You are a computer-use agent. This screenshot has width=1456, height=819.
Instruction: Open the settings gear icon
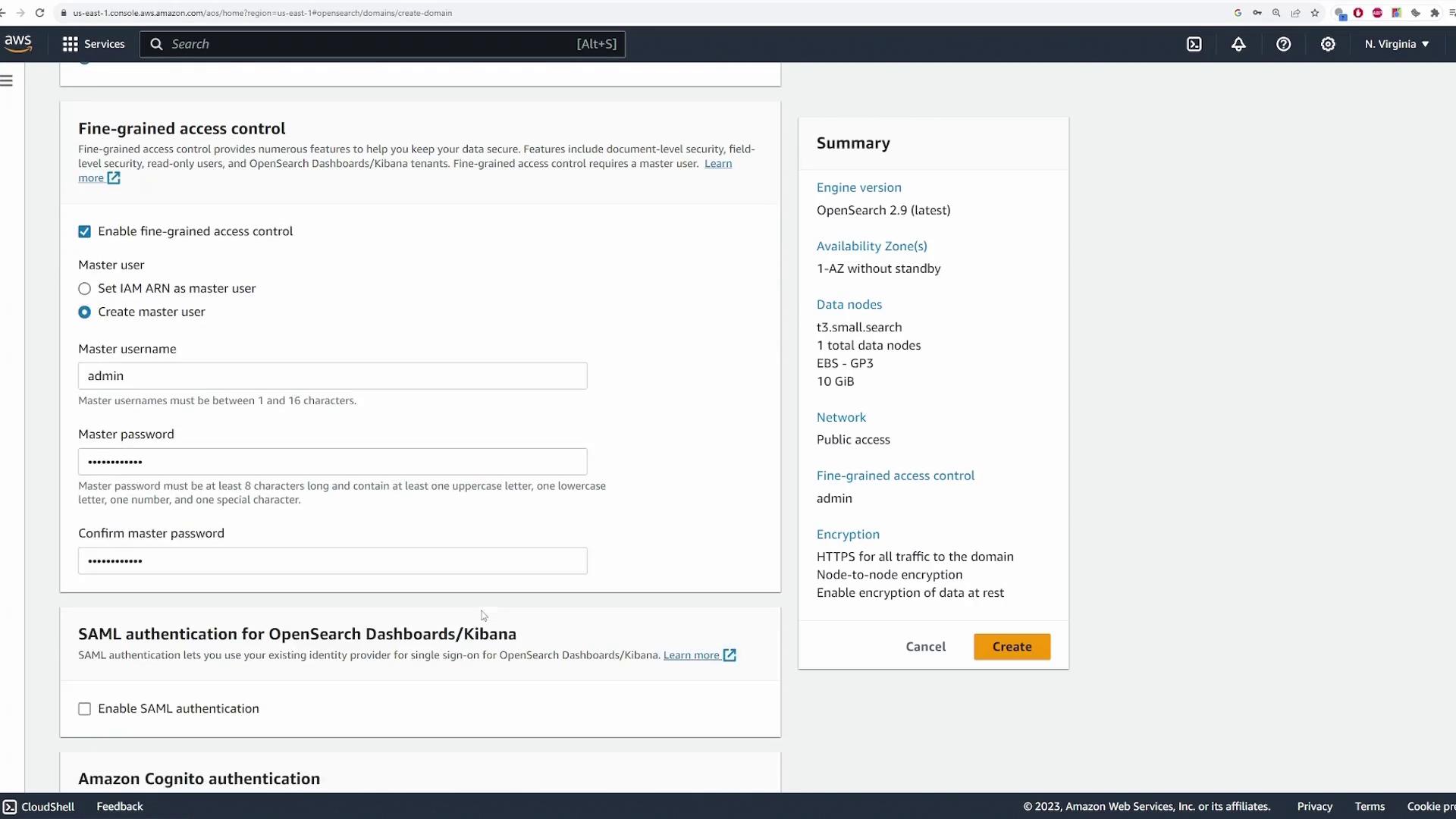1328,44
